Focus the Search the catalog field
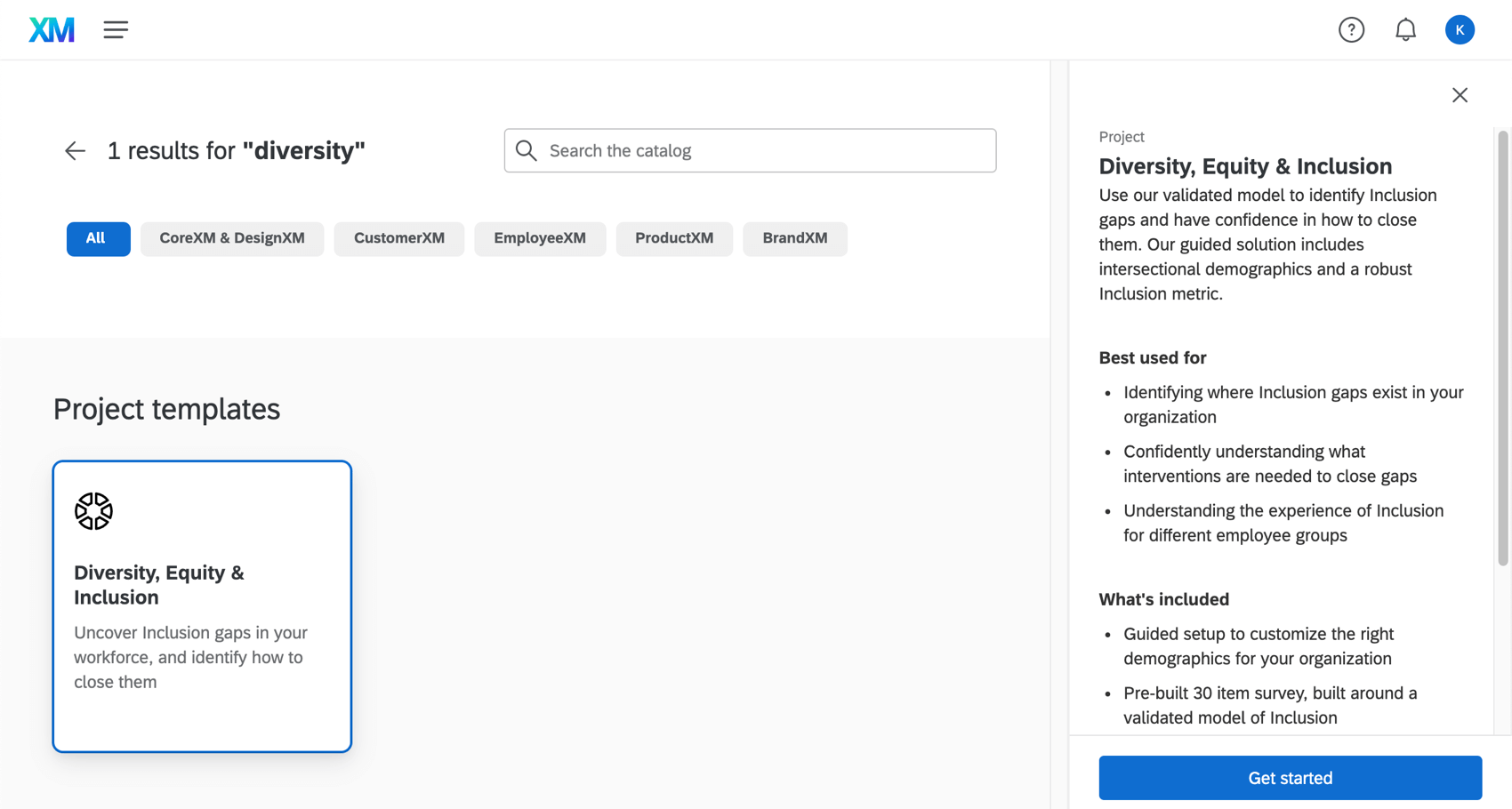The image size is (1512, 809). click(765, 151)
